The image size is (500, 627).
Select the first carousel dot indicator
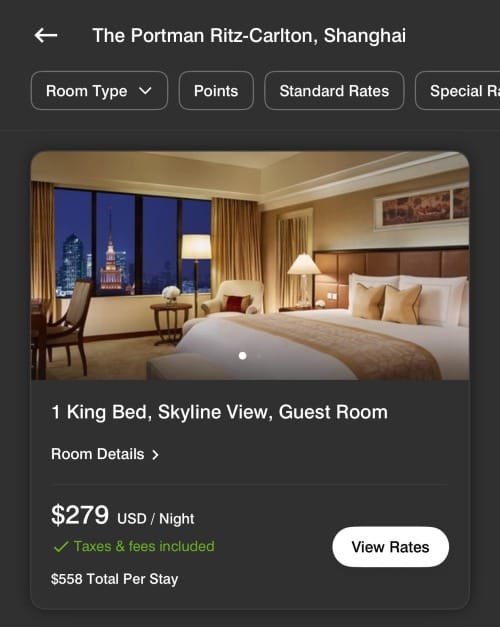(x=242, y=355)
